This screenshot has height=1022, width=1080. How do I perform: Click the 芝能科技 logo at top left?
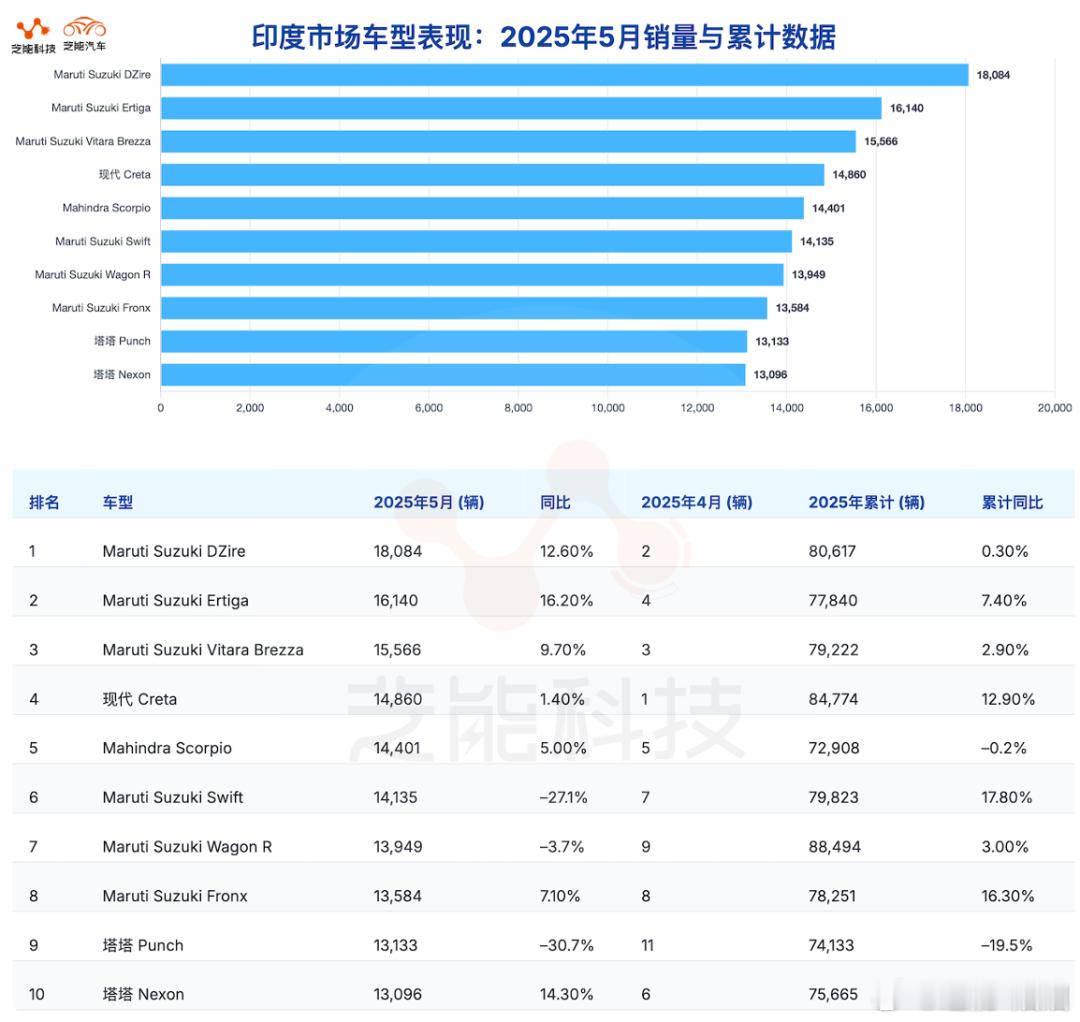[33, 36]
